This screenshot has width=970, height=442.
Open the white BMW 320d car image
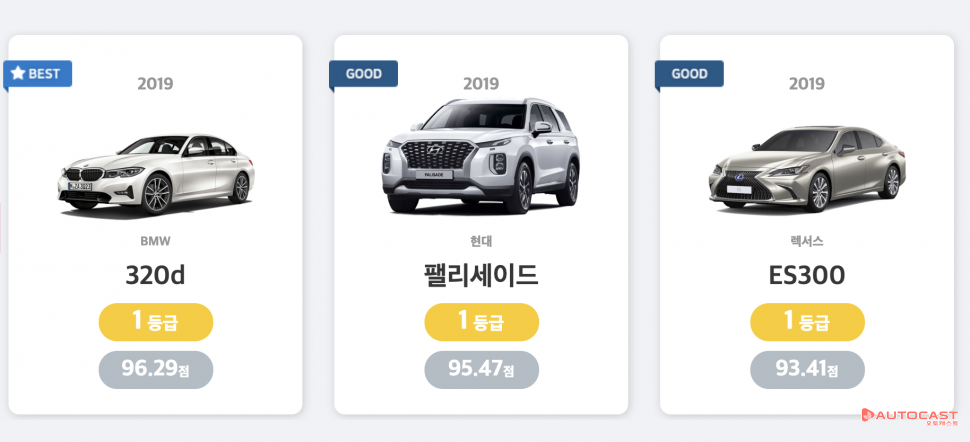tap(156, 172)
